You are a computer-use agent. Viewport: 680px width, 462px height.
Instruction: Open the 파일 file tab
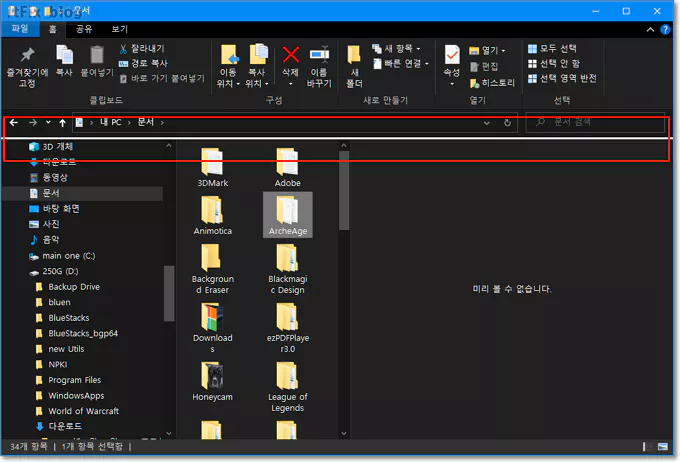[x=20, y=29]
